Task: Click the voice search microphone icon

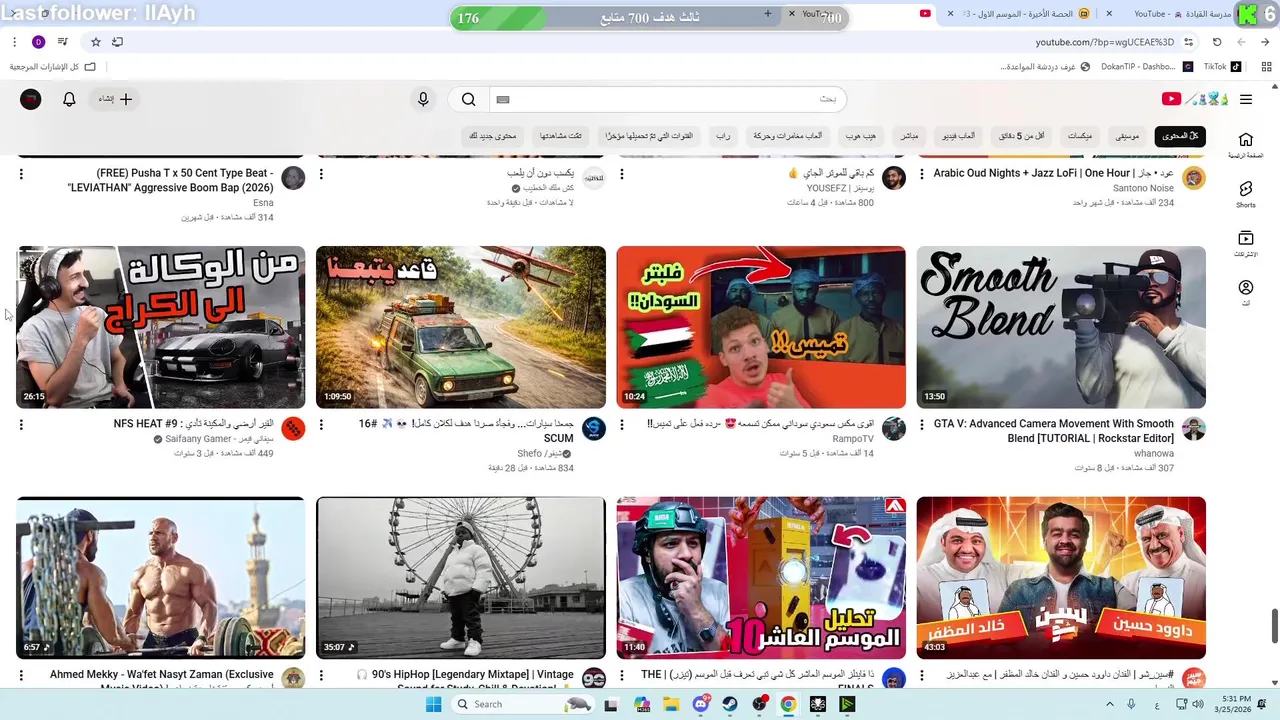Action: (423, 99)
